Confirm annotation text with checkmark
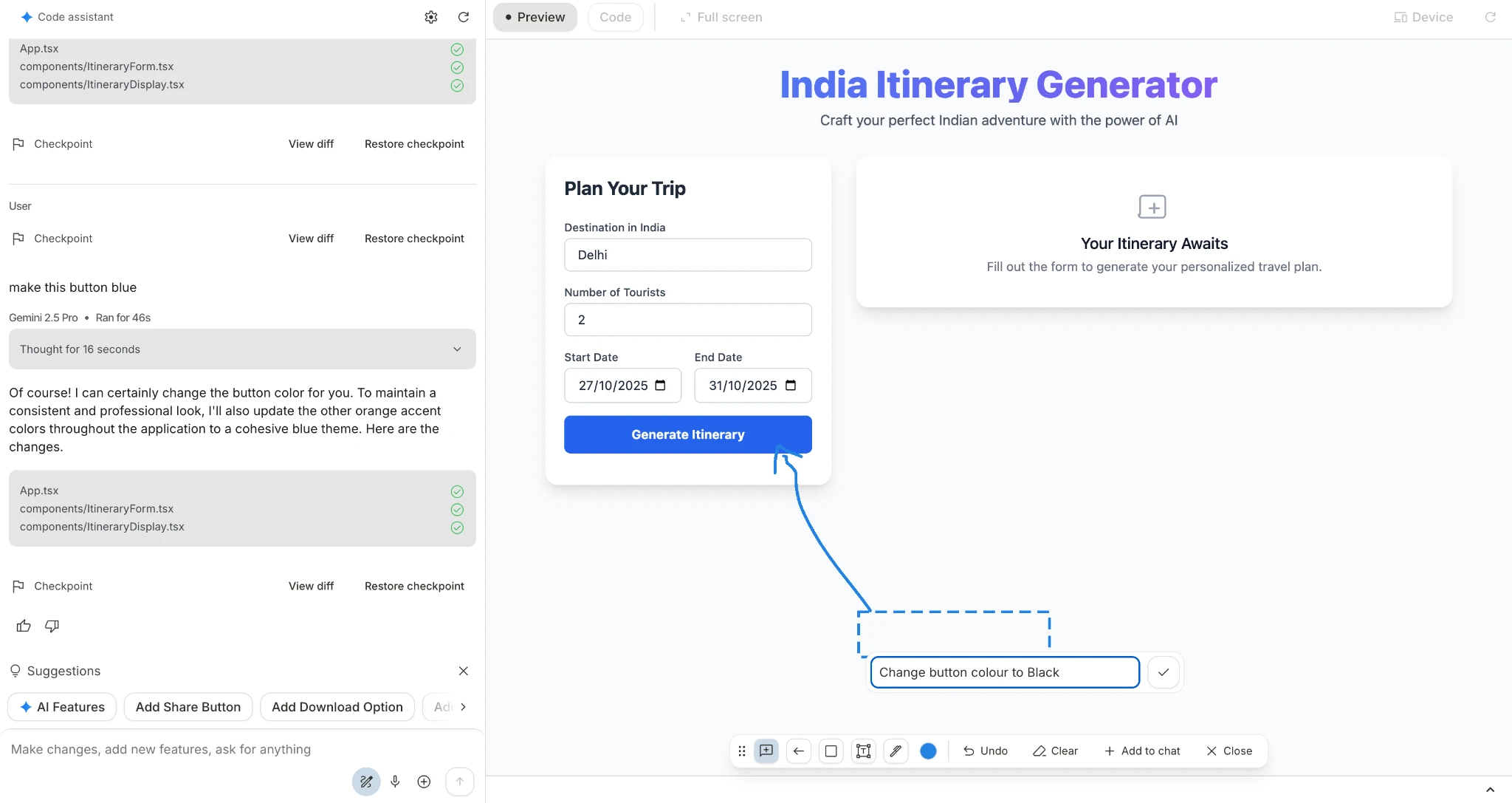Screen dimensions: 1512x803 [1164, 672]
